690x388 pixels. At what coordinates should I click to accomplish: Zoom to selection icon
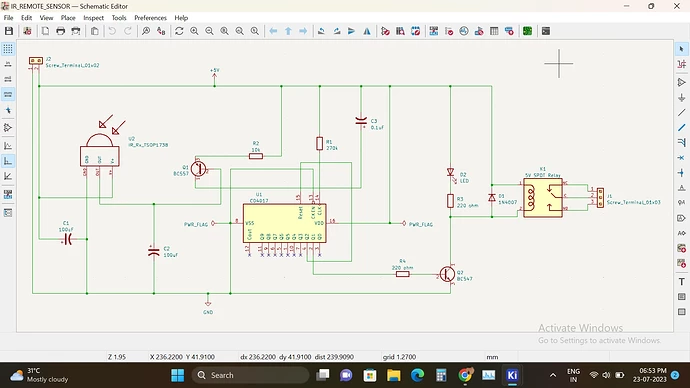(255, 31)
